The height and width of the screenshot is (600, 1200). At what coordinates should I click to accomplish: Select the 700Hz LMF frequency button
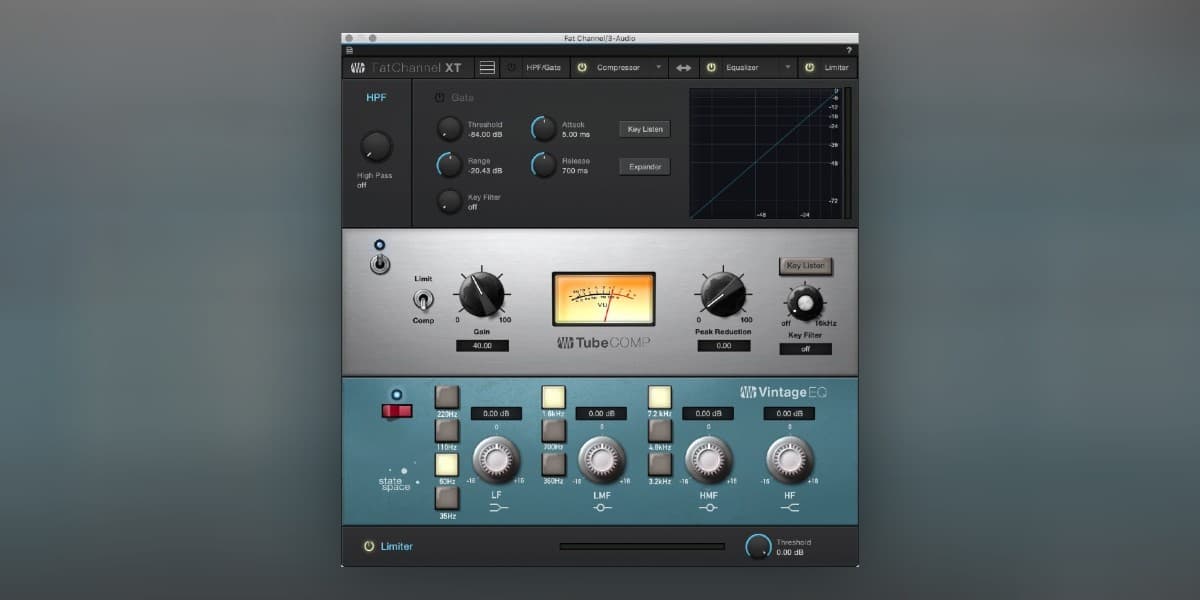pyautogui.click(x=553, y=431)
